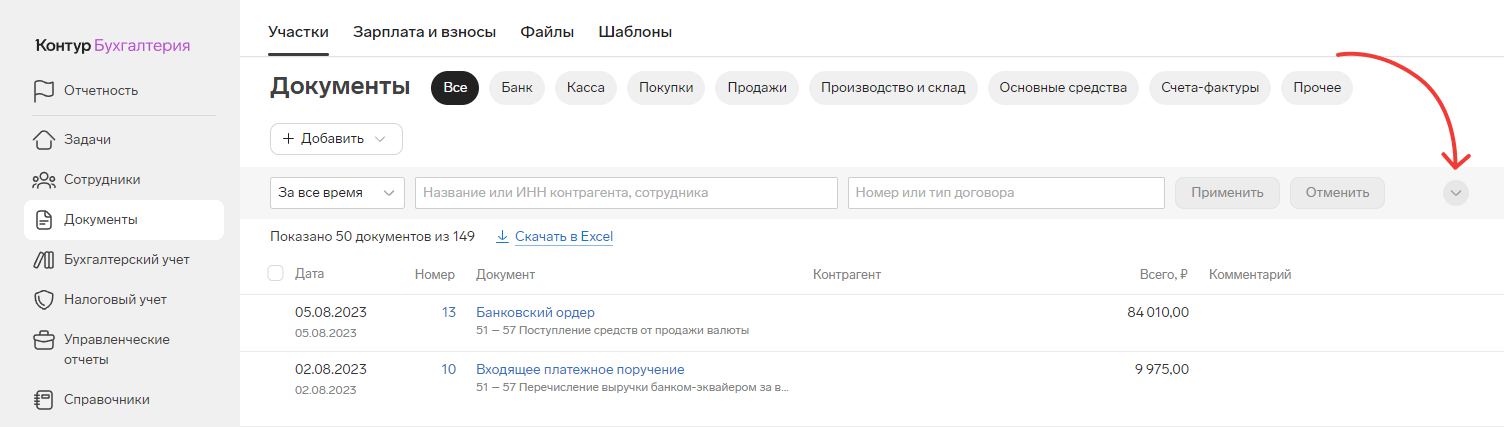Click document number 13 link
The height and width of the screenshot is (427, 1504).
tap(449, 312)
